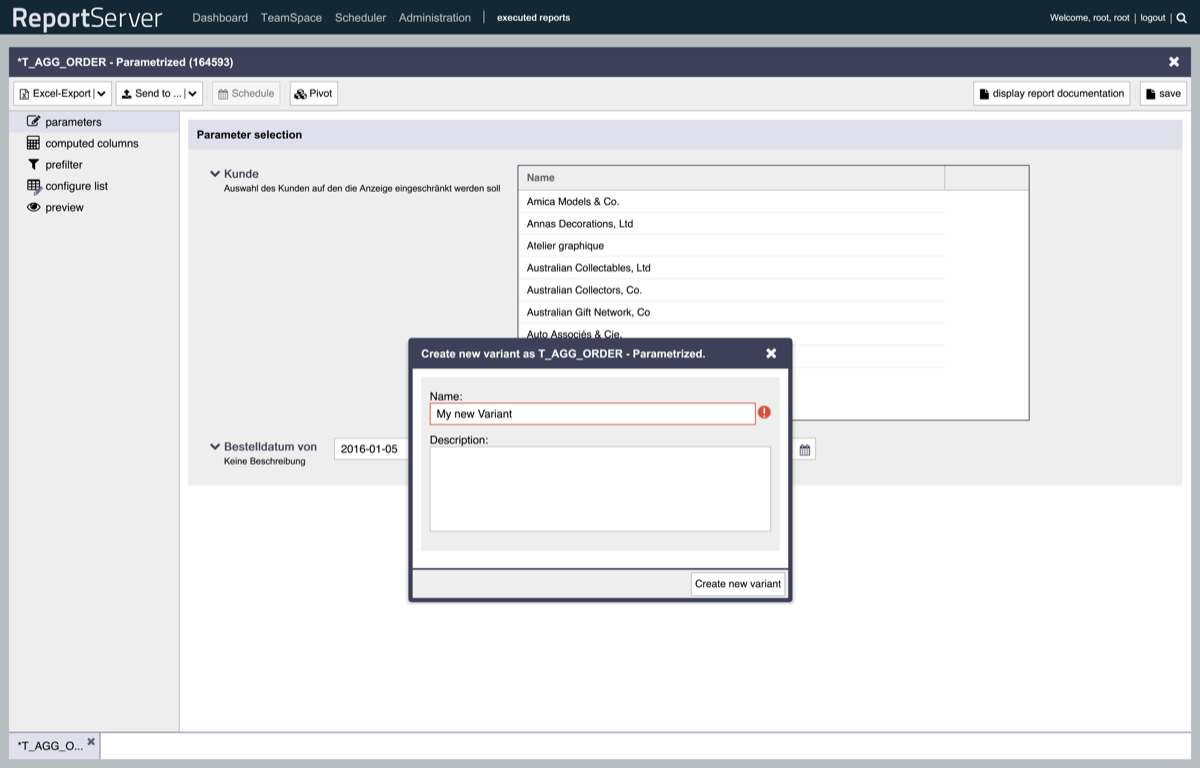Click into the Description text area
The width and height of the screenshot is (1200, 768).
pyautogui.click(x=600, y=489)
